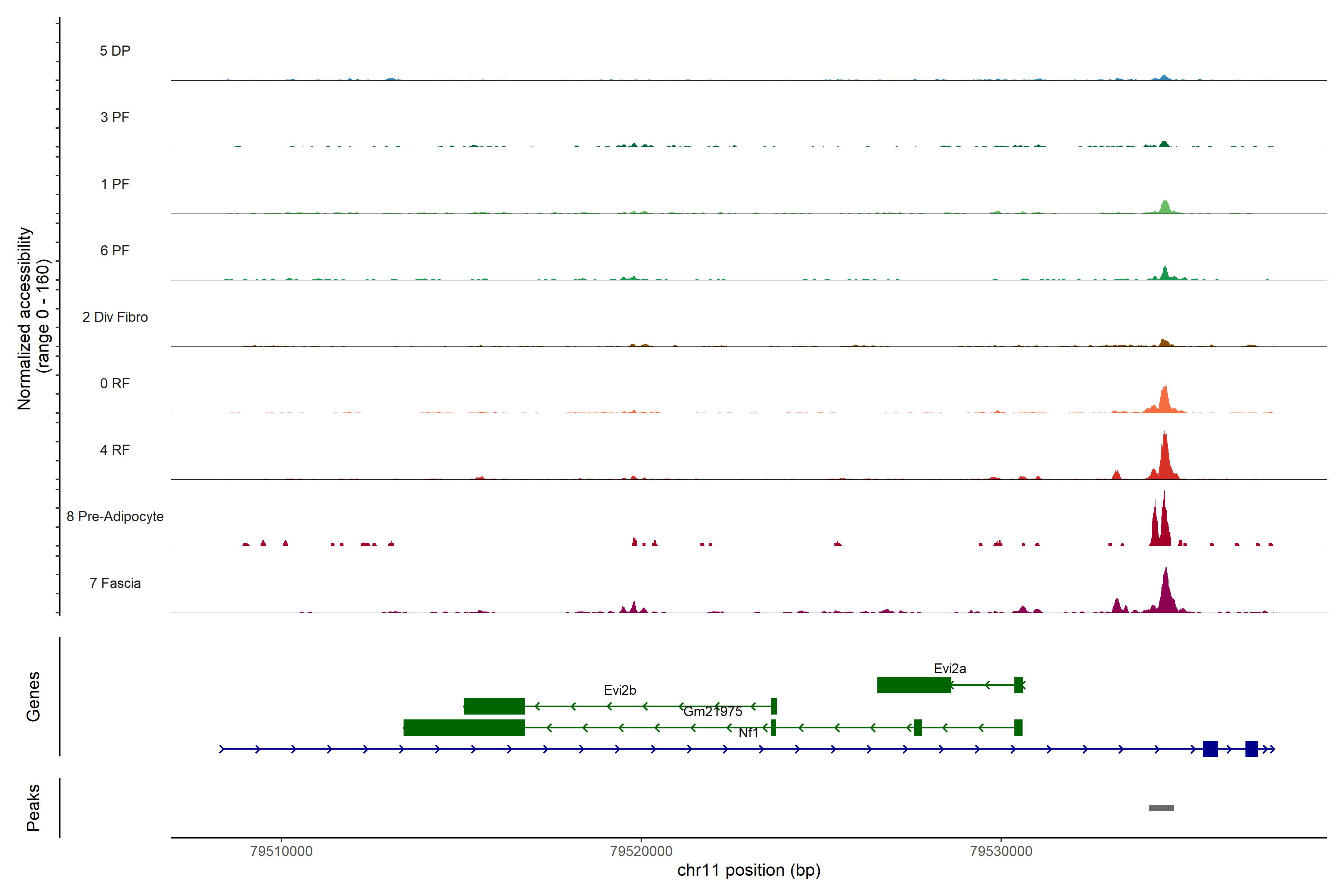
Task: Click the 2 Div Fibro track label
Action: click(115, 317)
